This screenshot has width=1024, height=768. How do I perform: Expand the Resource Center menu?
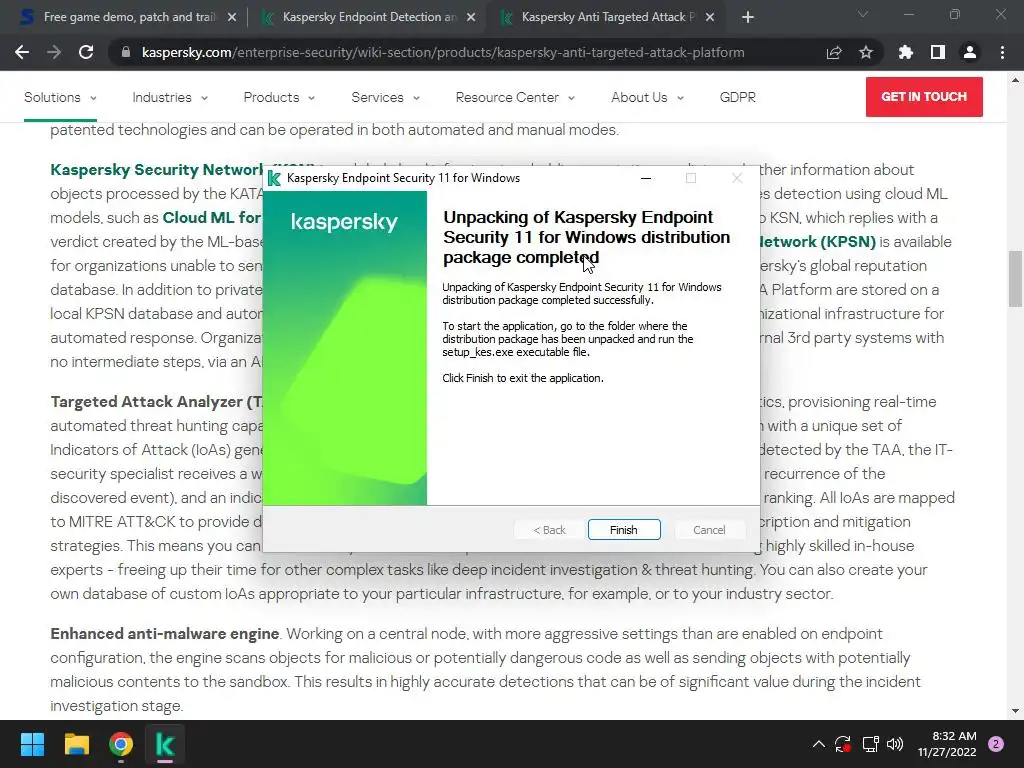pyautogui.click(x=515, y=97)
